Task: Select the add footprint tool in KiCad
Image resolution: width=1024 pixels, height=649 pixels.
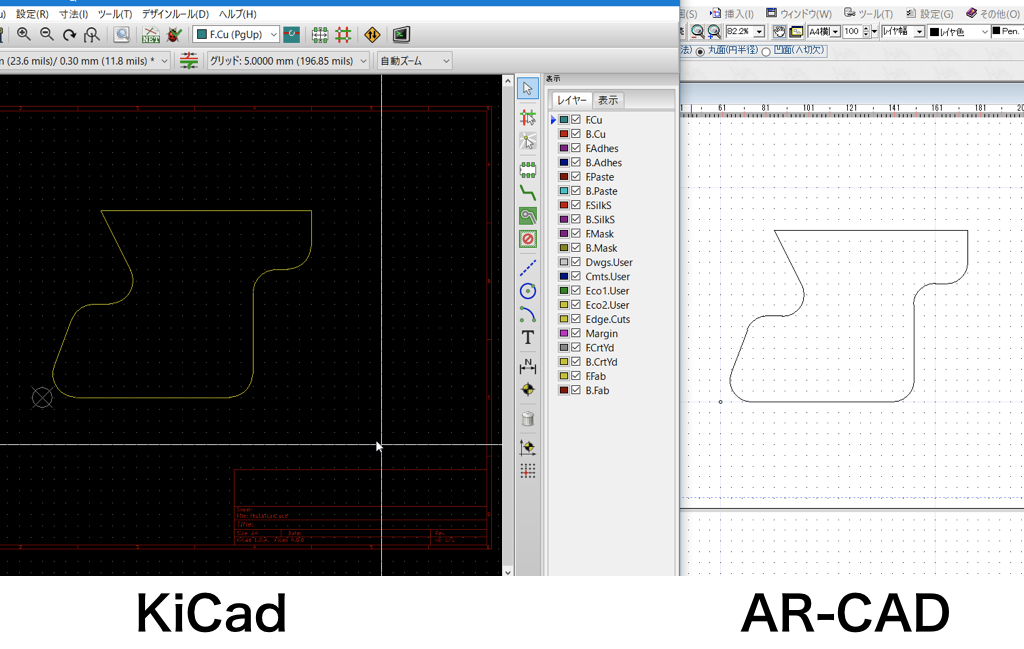Action: pos(528,170)
